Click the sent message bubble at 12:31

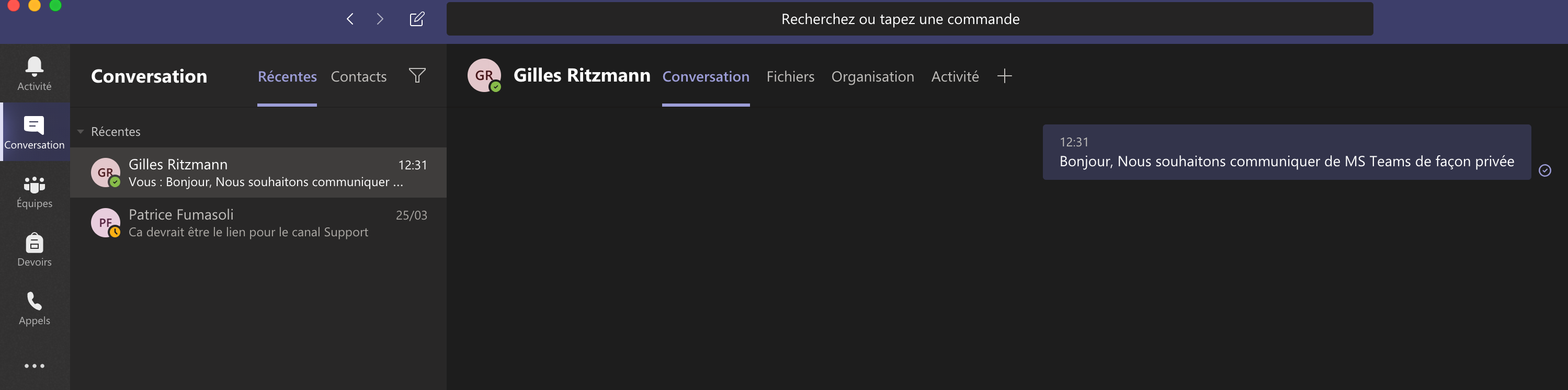[1286, 152]
